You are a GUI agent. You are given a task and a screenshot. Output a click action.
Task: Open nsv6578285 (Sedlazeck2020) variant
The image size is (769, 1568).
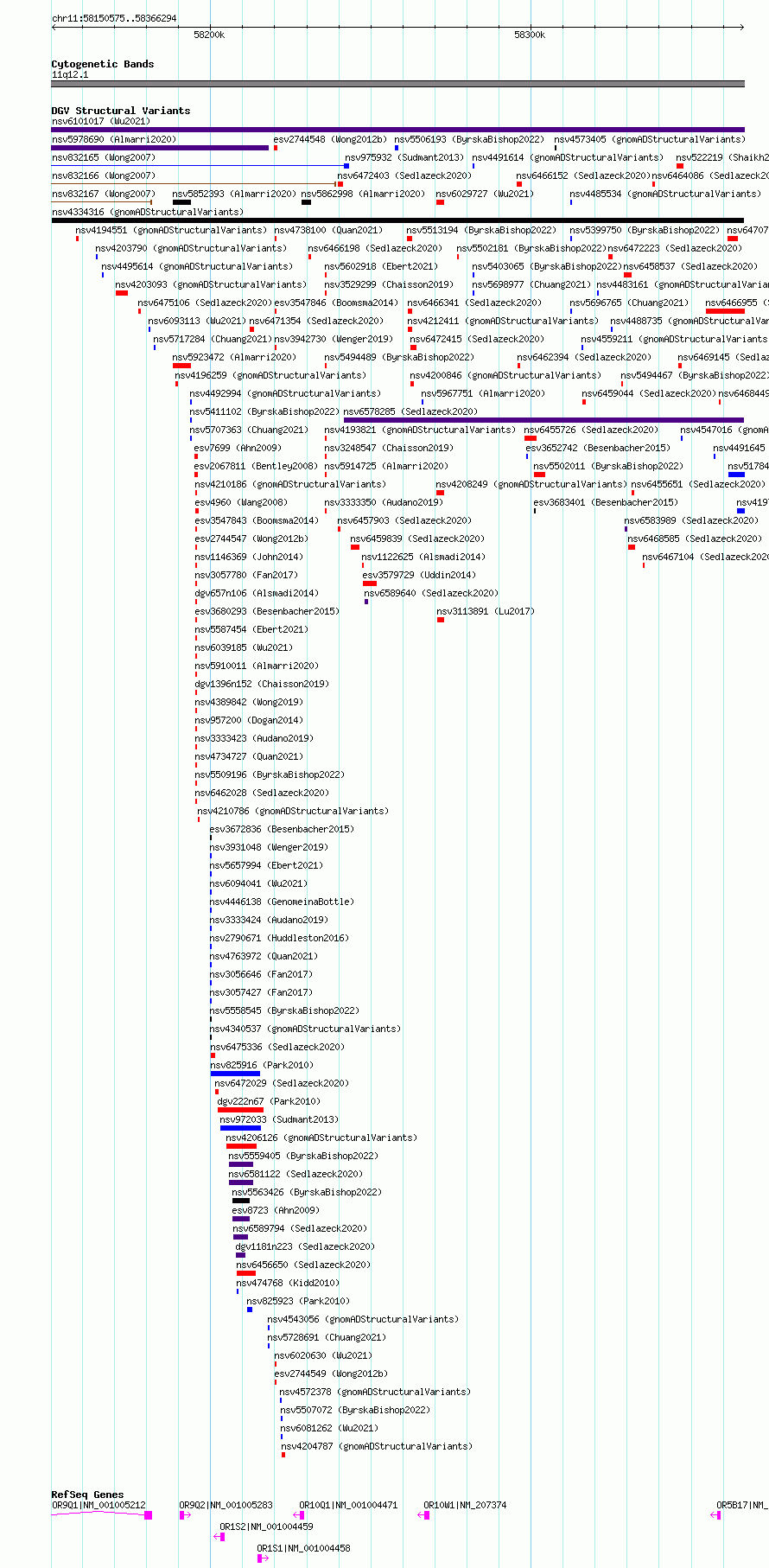pyautogui.click(x=410, y=411)
